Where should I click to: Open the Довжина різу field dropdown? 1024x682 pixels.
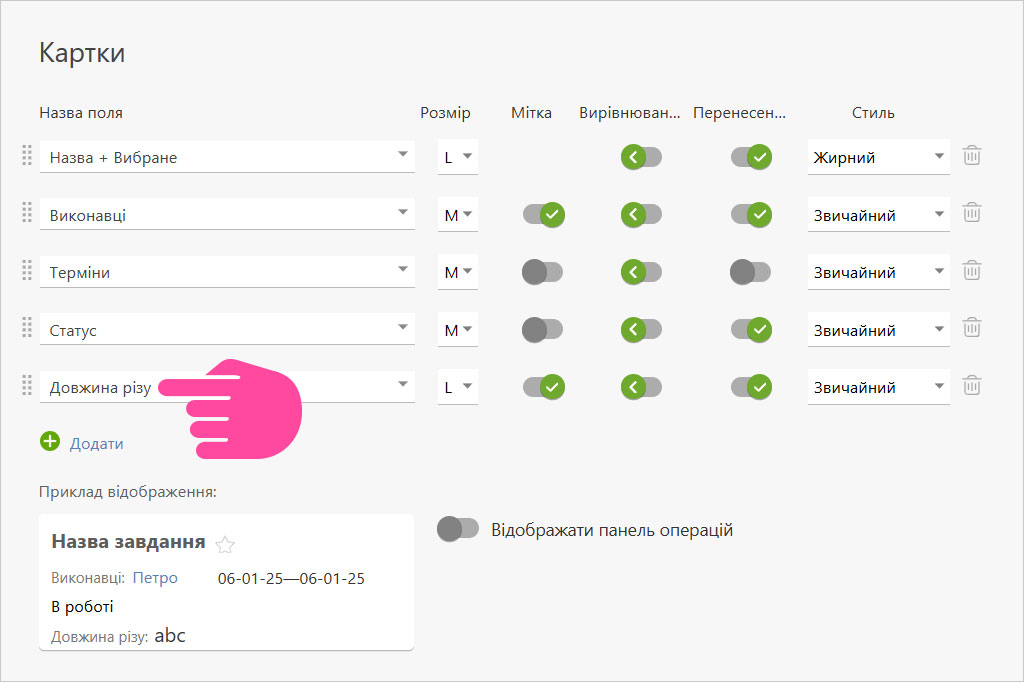tap(227, 387)
